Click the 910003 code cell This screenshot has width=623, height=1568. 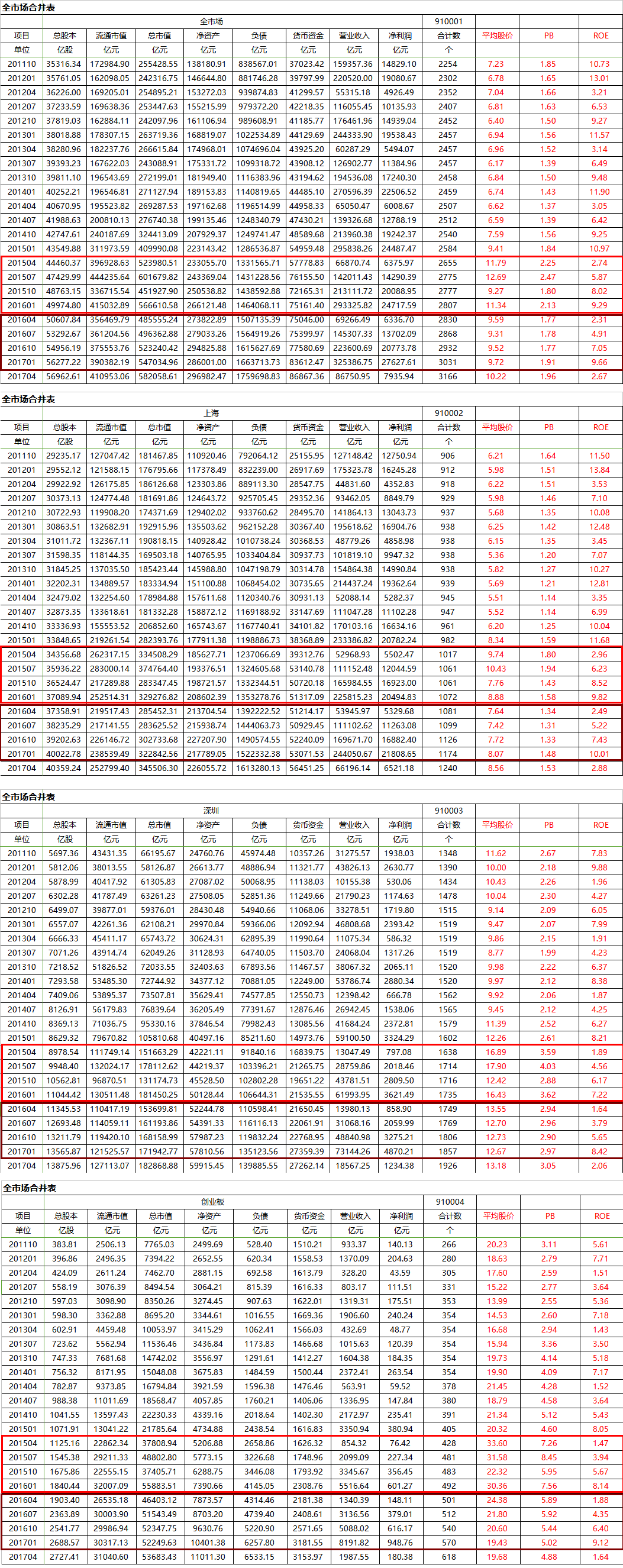(x=448, y=810)
